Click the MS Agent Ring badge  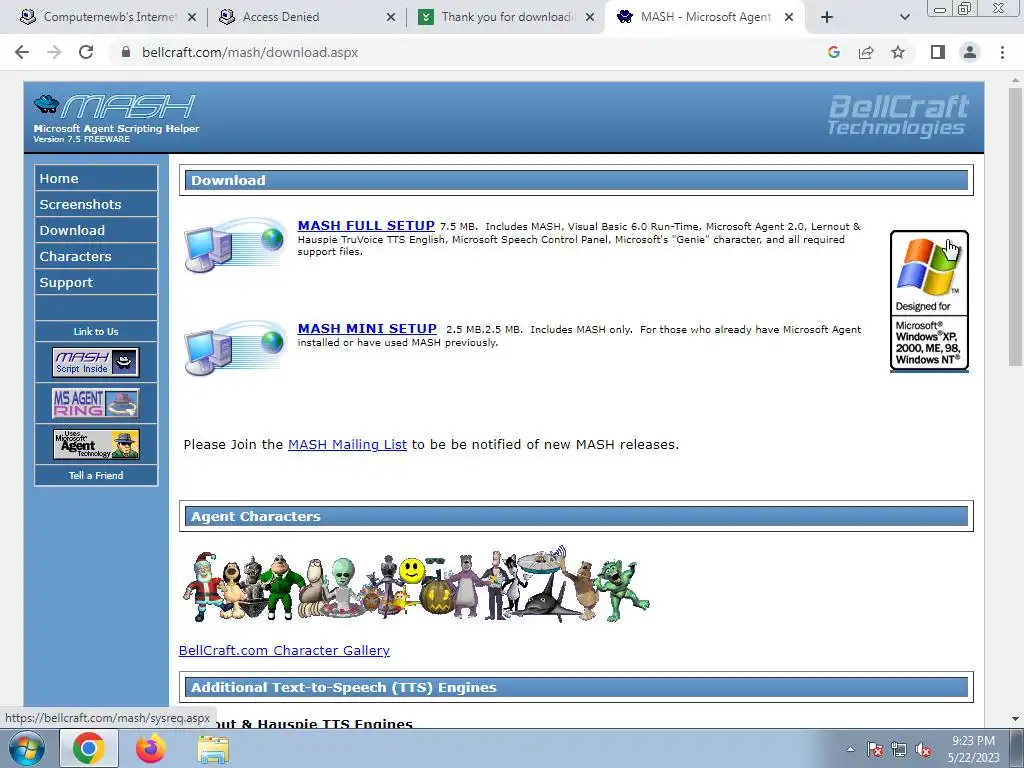96,404
